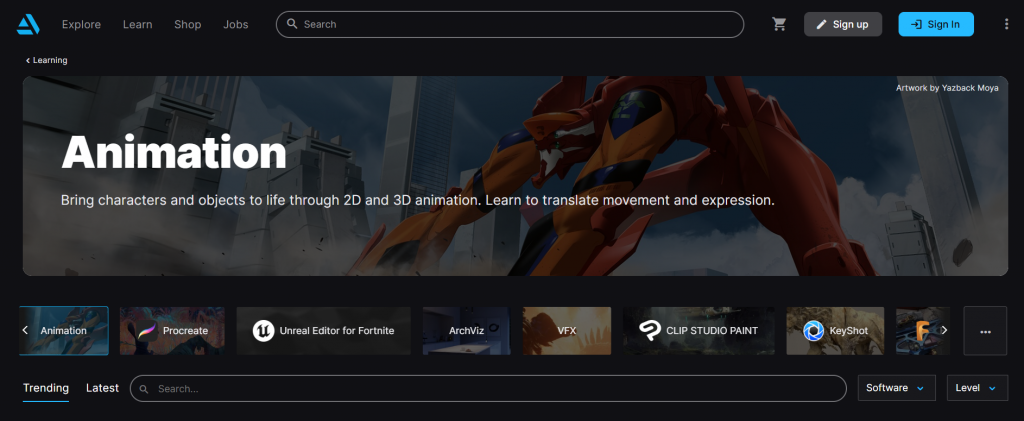Click the KeyShot logo icon
The height and width of the screenshot is (421, 1024).
814,331
